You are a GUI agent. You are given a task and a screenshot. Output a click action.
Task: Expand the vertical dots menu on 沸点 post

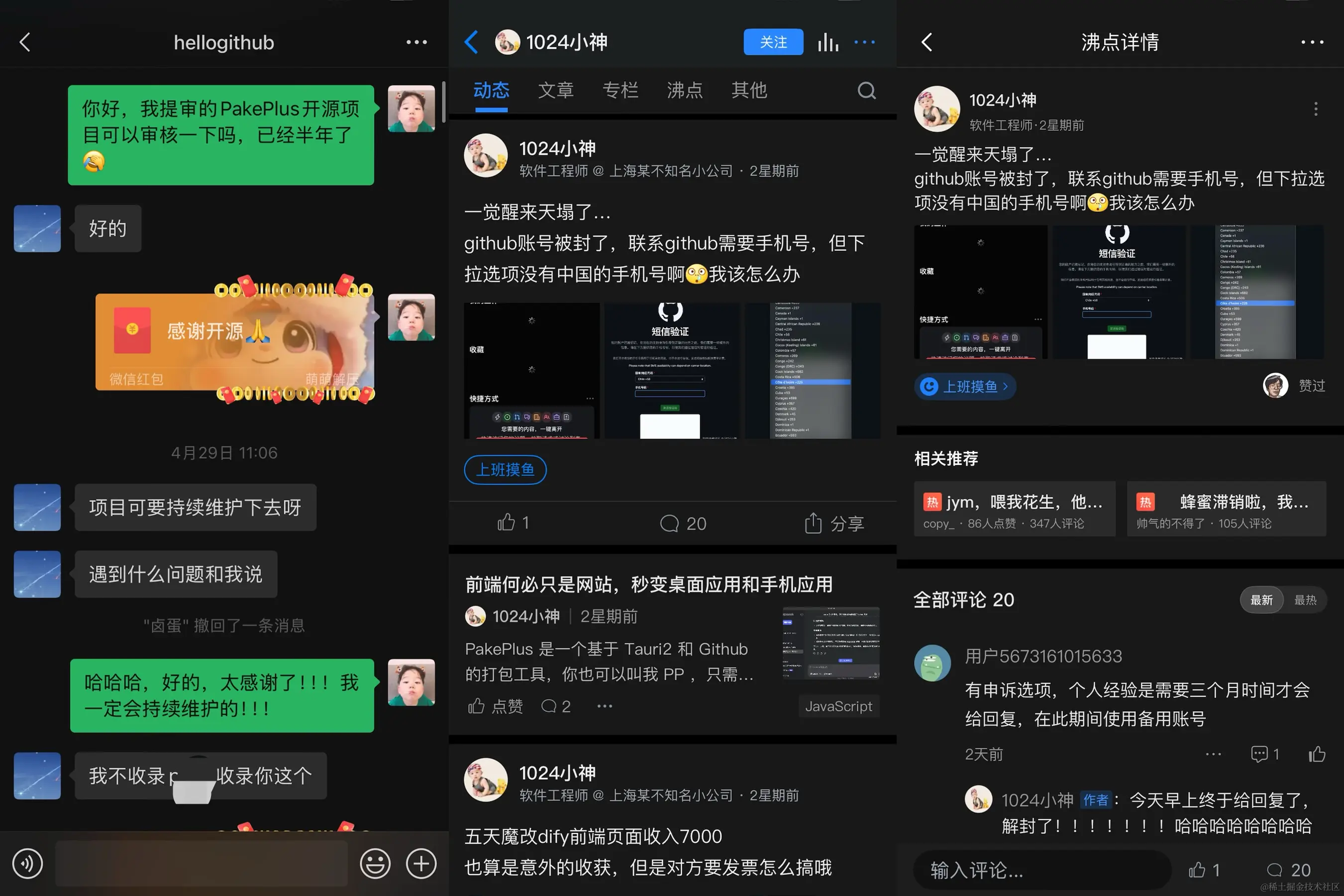pyautogui.click(x=1316, y=109)
